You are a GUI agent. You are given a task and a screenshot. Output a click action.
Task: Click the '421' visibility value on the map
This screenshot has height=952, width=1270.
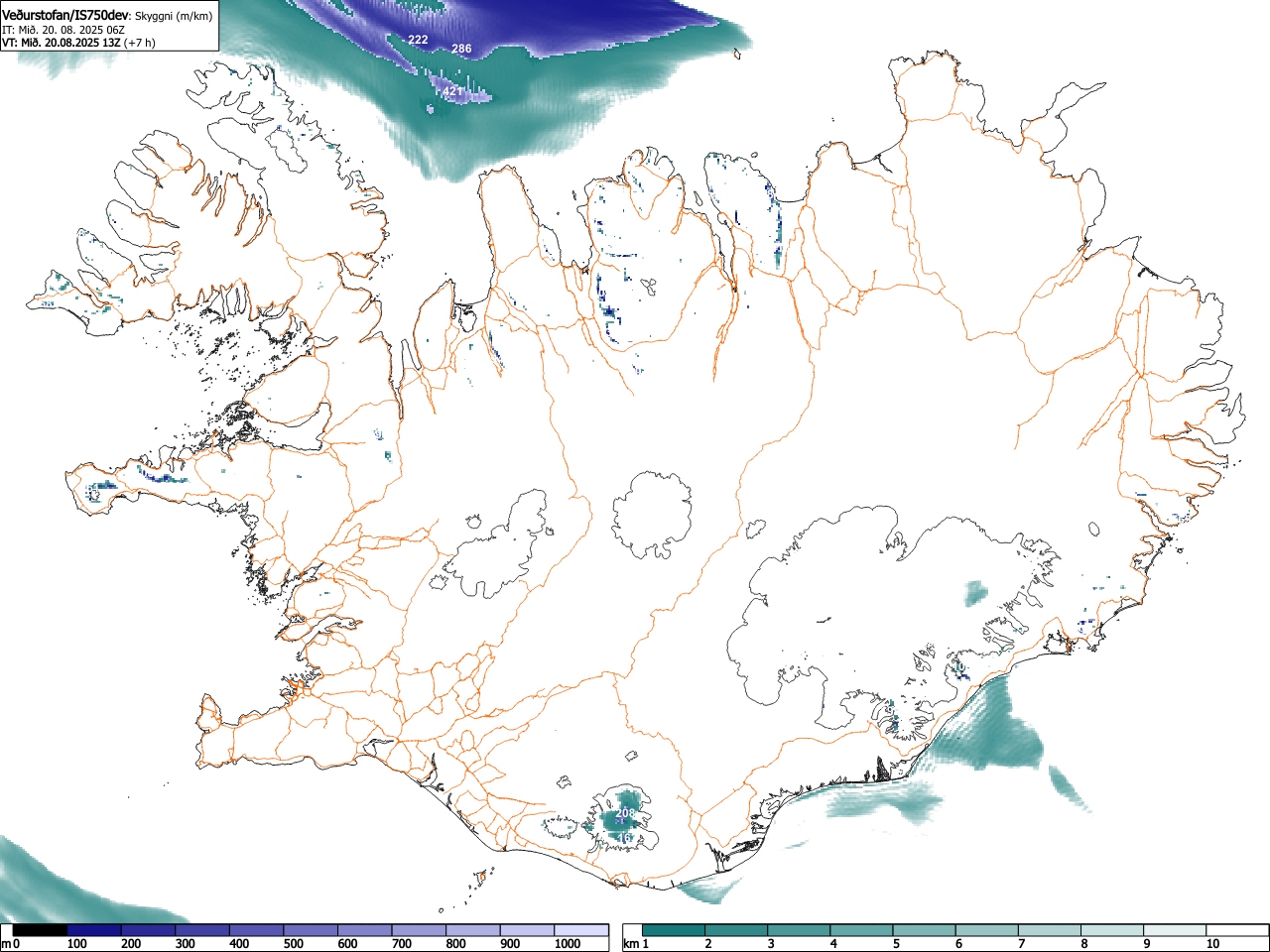tap(452, 91)
